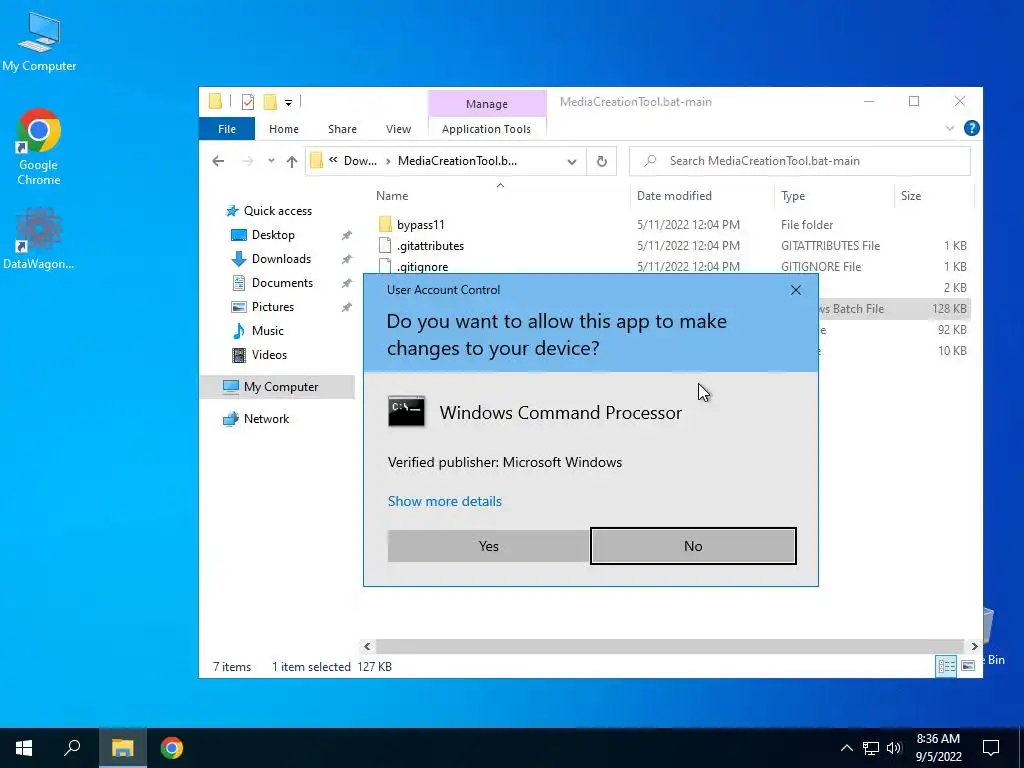Show hidden system tray icons

click(x=846, y=748)
